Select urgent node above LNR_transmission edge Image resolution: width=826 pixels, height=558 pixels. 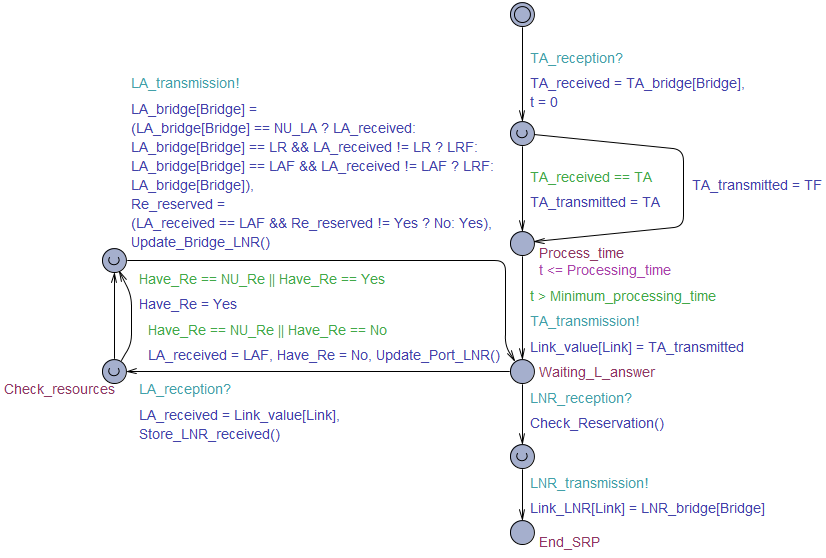coord(522,456)
